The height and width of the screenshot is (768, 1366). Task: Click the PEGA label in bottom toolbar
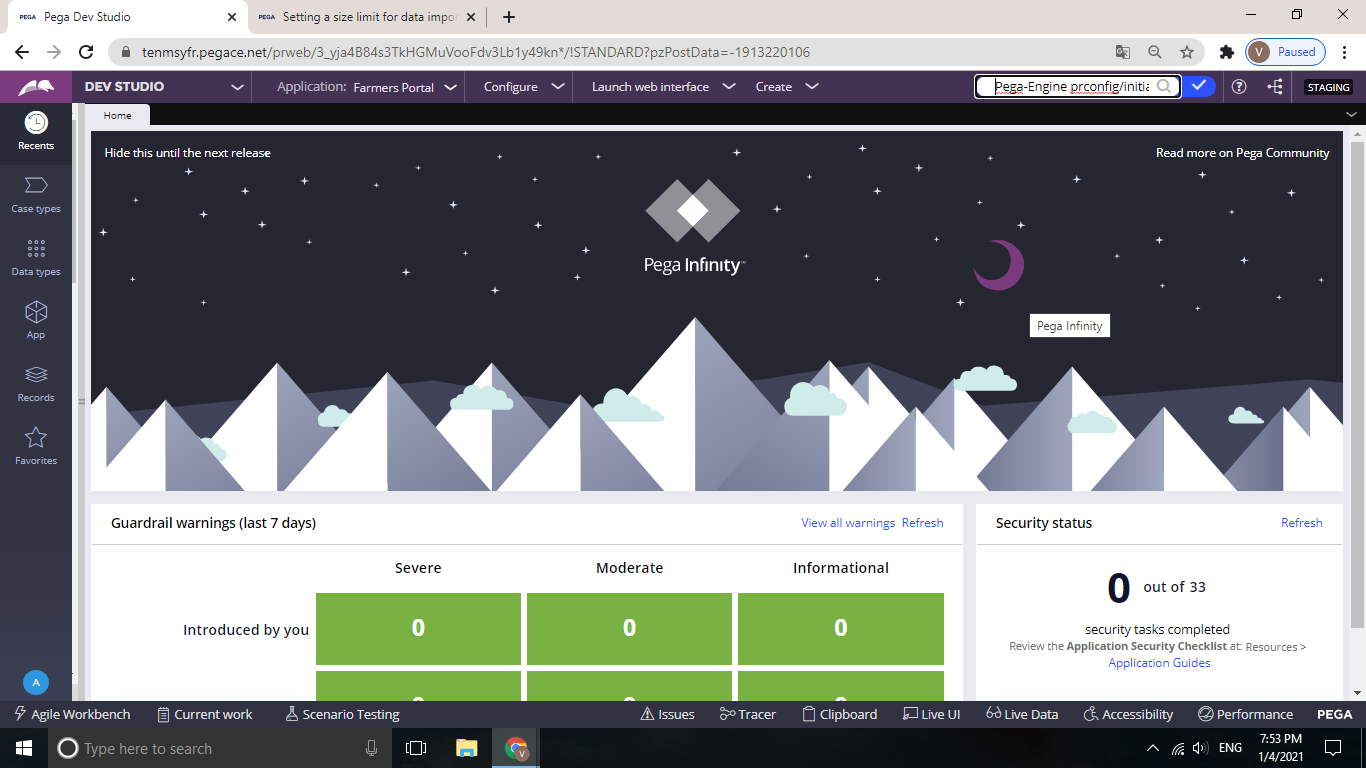pos(1334,714)
